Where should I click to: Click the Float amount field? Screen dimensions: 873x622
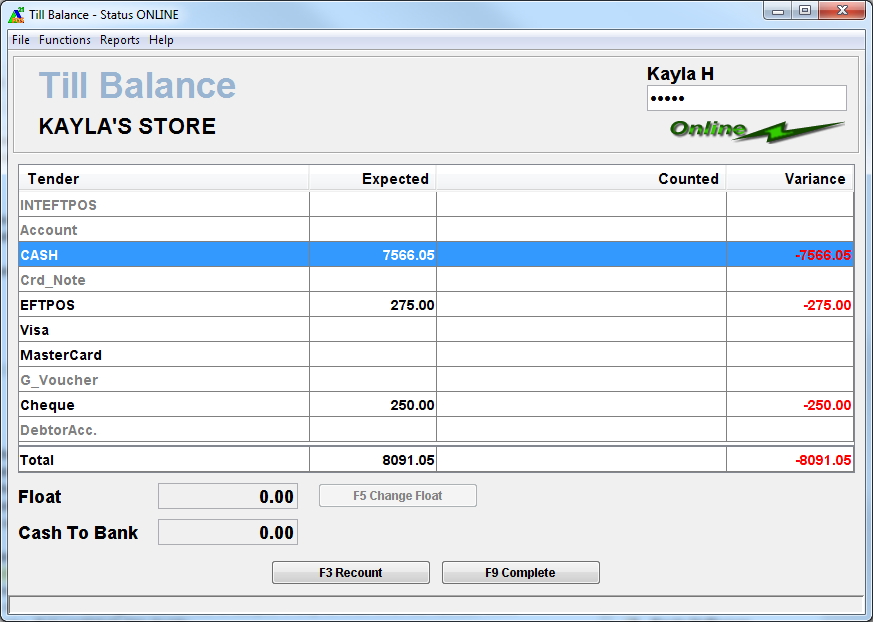pyautogui.click(x=227, y=497)
